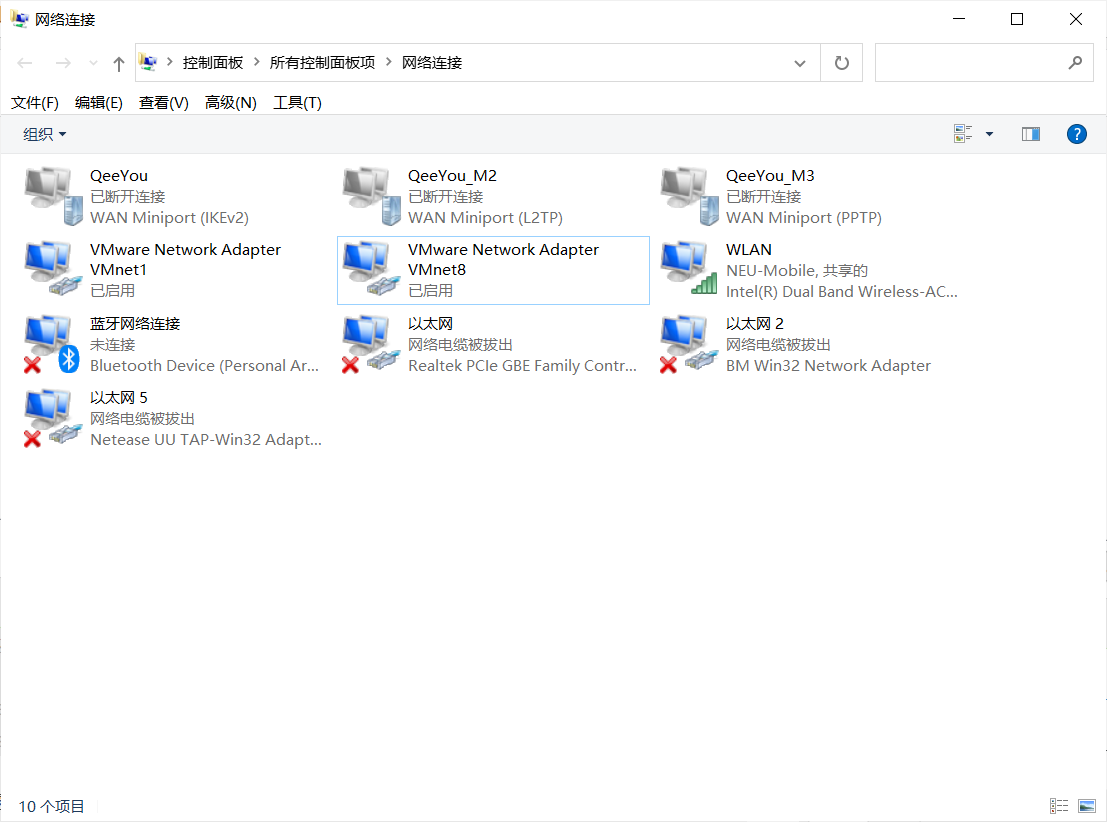
Task: Switch to large icons view in status bar
Action: coord(1087,806)
